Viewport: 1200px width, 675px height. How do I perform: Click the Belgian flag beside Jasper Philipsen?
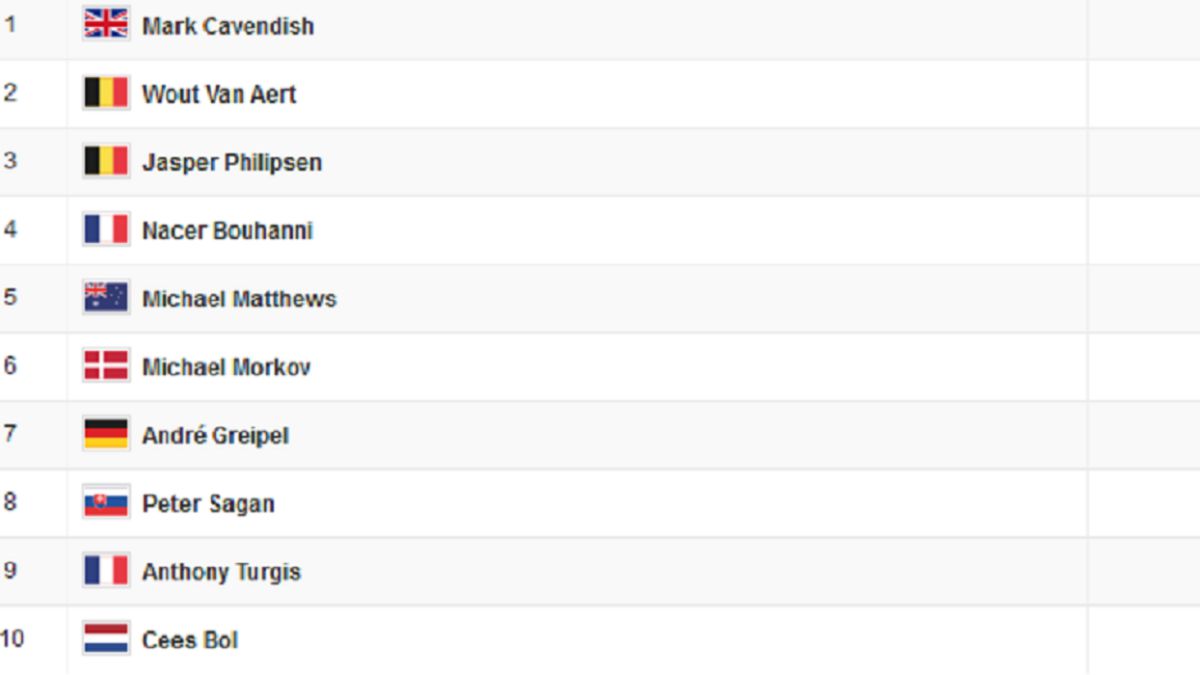[x=106, y=161]
